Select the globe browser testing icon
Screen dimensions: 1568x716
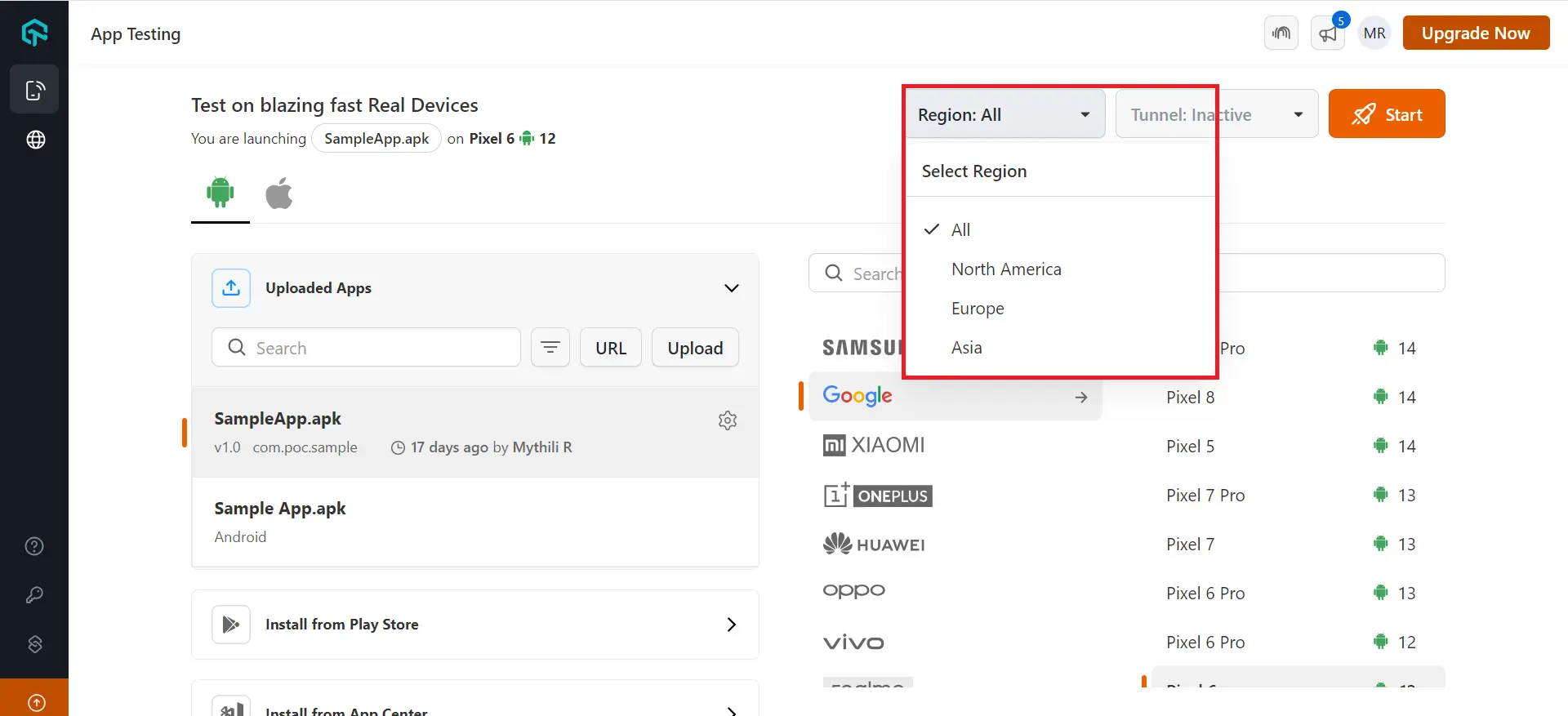pyautogui.click(x=35, y=140)
